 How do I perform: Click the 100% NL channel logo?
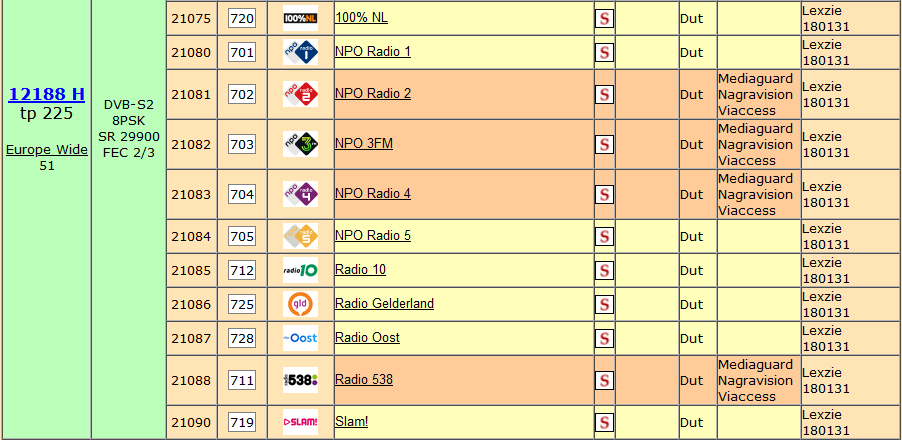pyautogui.click(x=300, y=18)
